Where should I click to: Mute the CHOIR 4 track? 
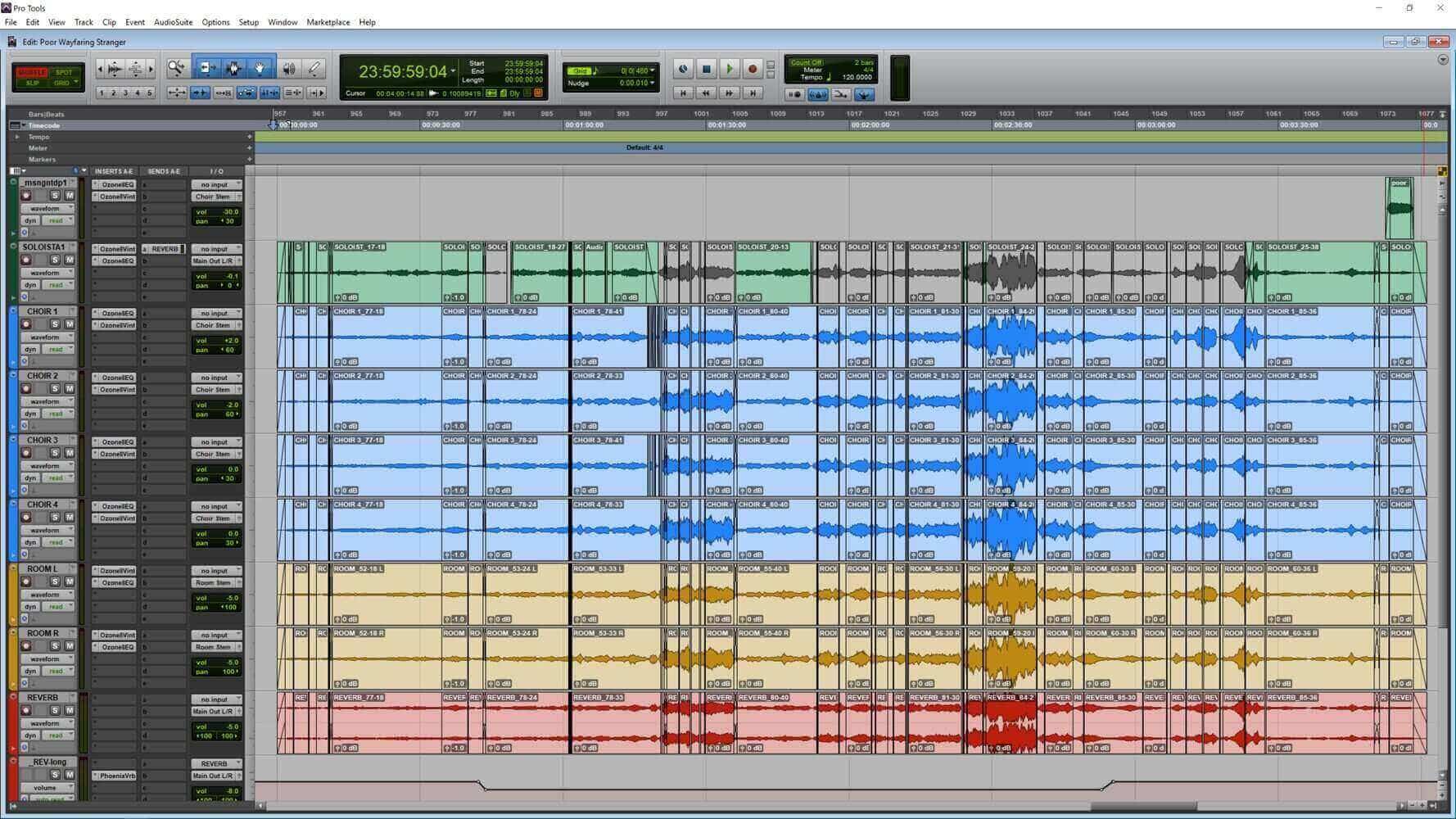(x=70, y=518)
